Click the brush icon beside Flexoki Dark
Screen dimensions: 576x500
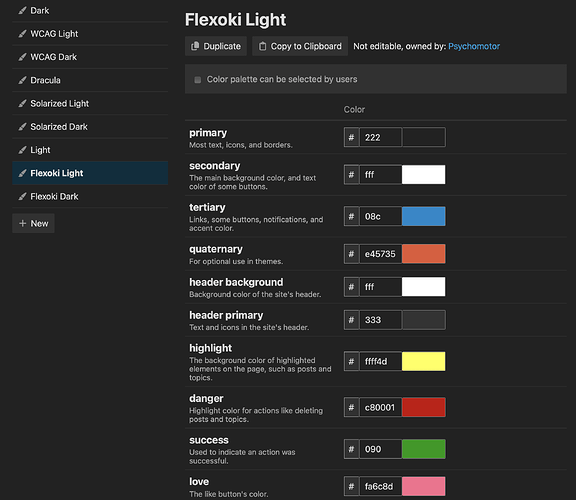click(22, 197)
